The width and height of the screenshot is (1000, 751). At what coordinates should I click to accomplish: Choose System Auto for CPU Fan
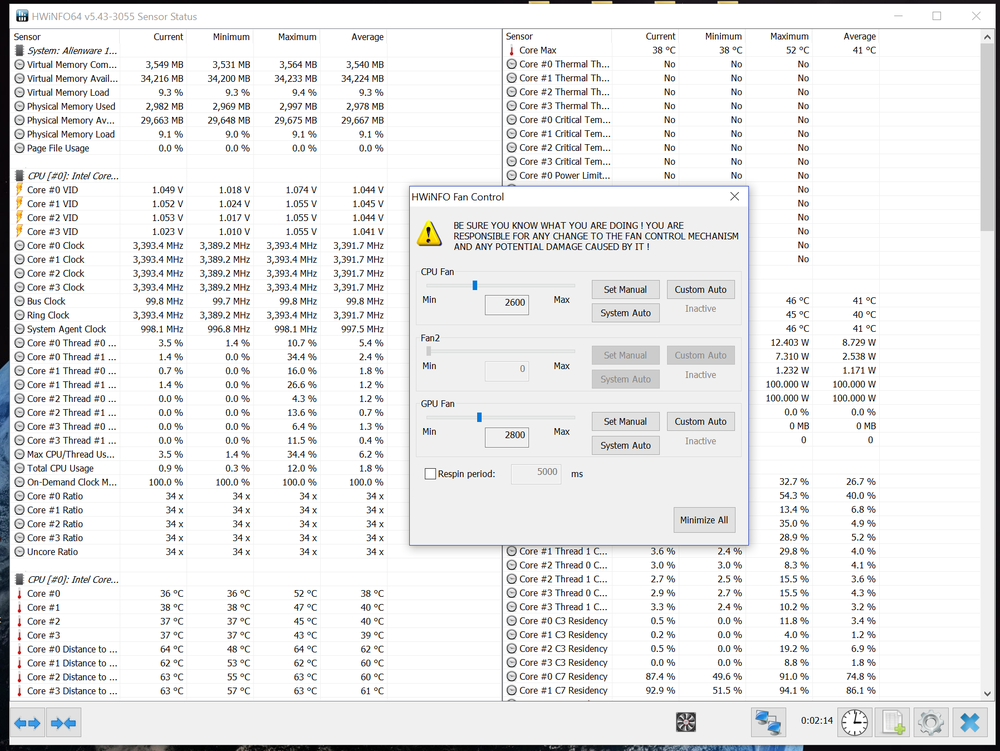(x=626, y=313)
